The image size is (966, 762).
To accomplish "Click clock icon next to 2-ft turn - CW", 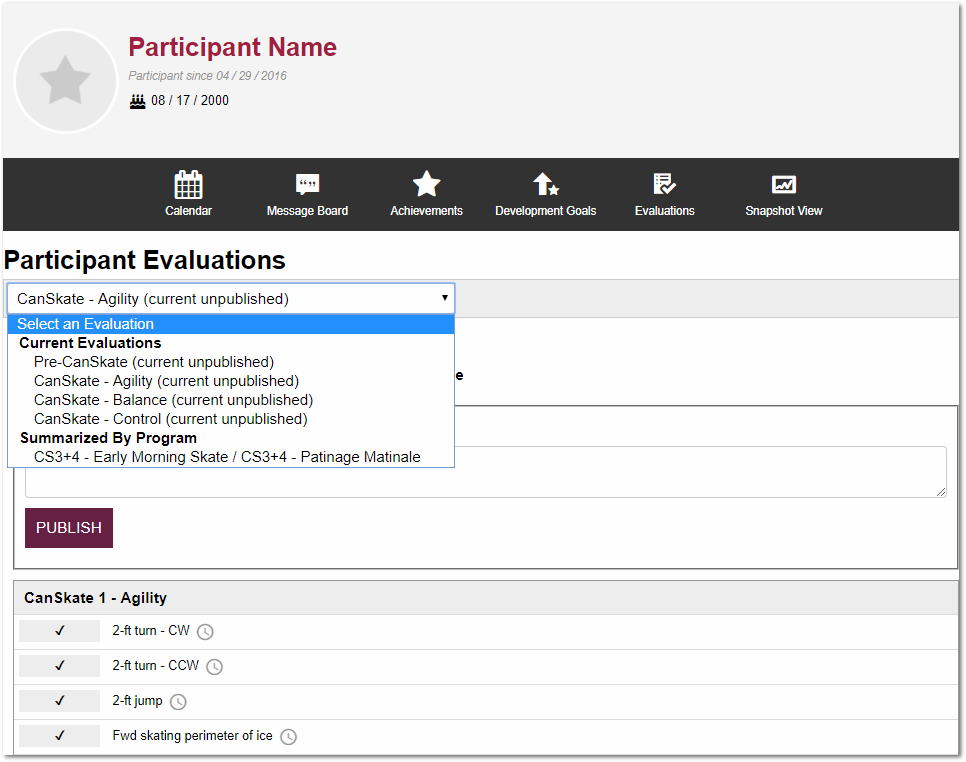I will (x=205, y=632).
